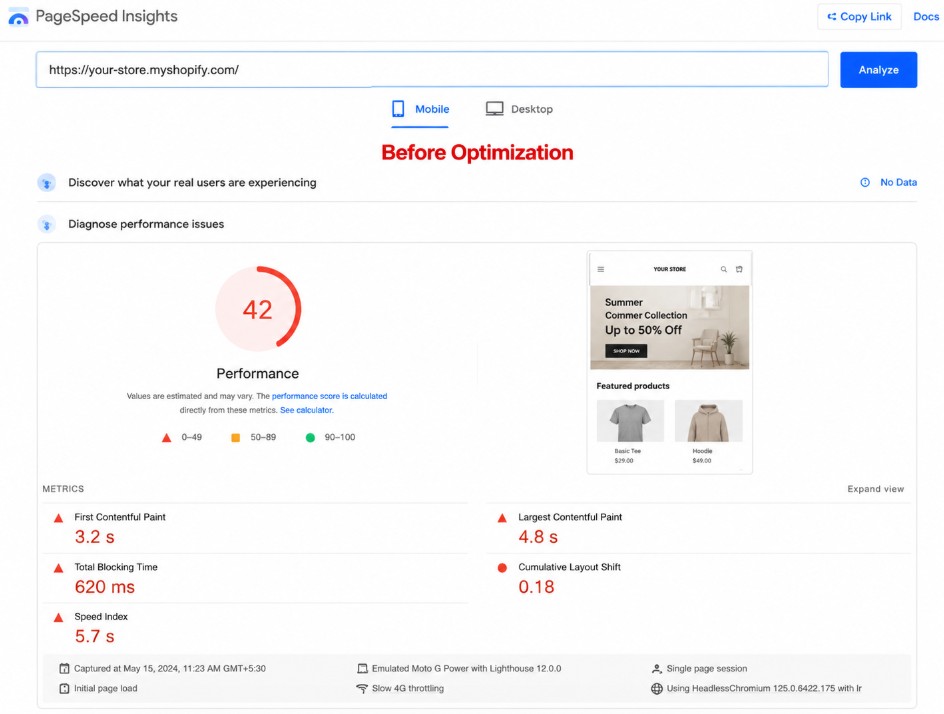
Task: Click the Diagnose performance issues heading
Action: pos(146,224)
